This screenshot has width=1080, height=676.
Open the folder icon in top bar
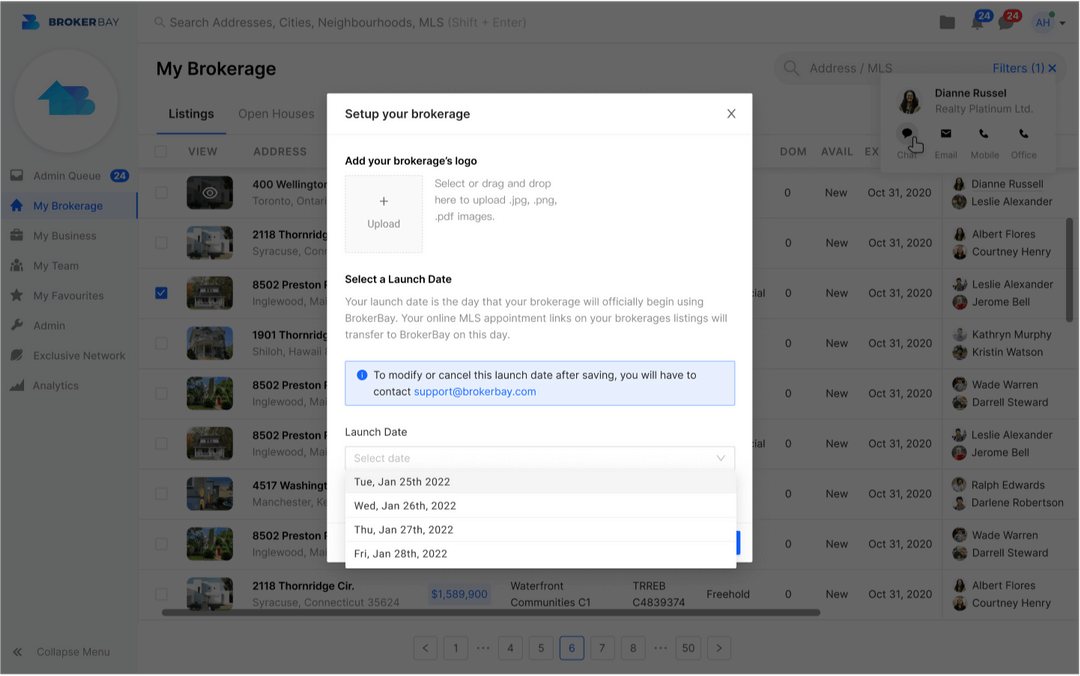947,22
